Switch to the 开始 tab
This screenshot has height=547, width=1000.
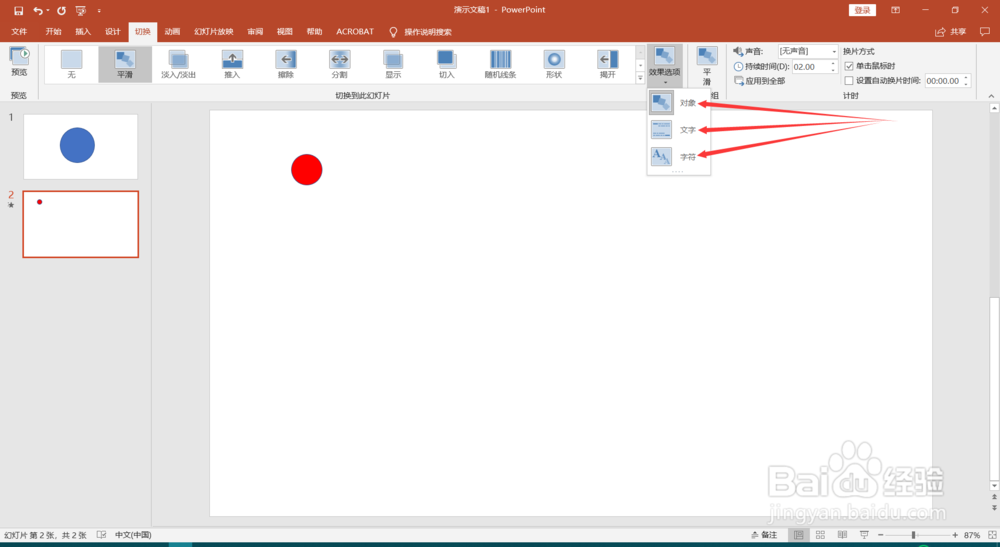point(54,31)
